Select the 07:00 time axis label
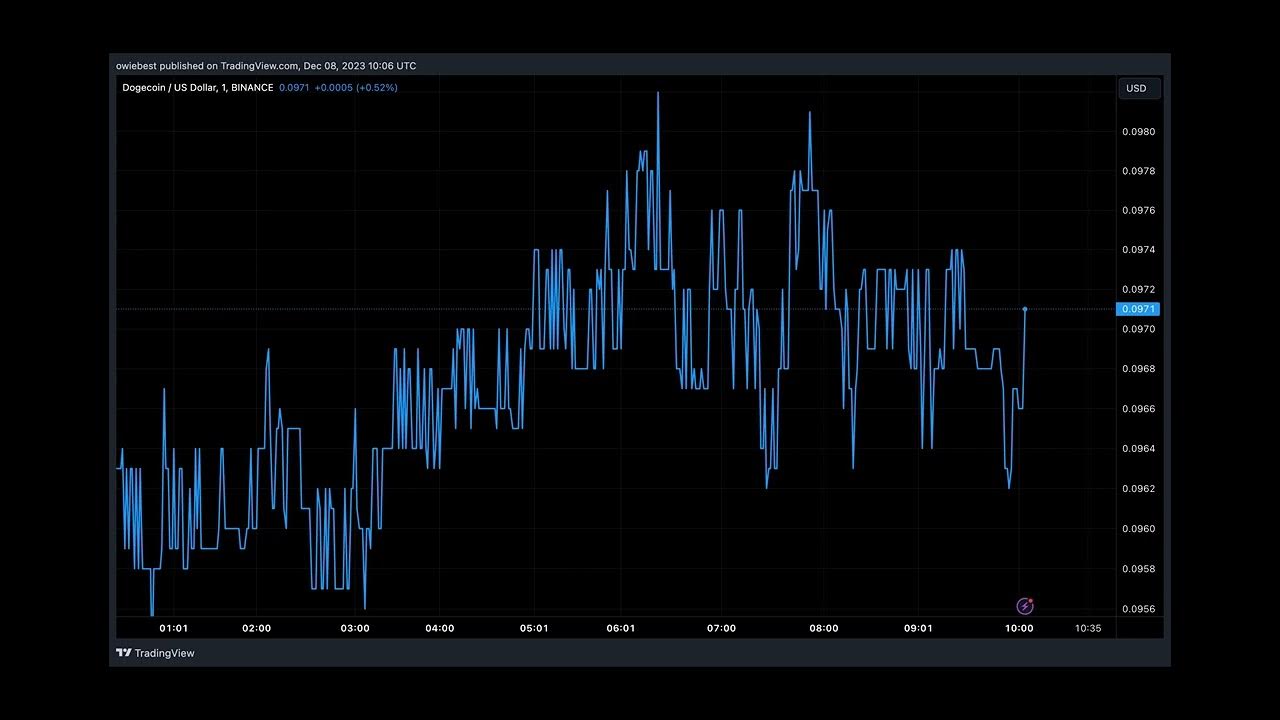 [721, 628]
